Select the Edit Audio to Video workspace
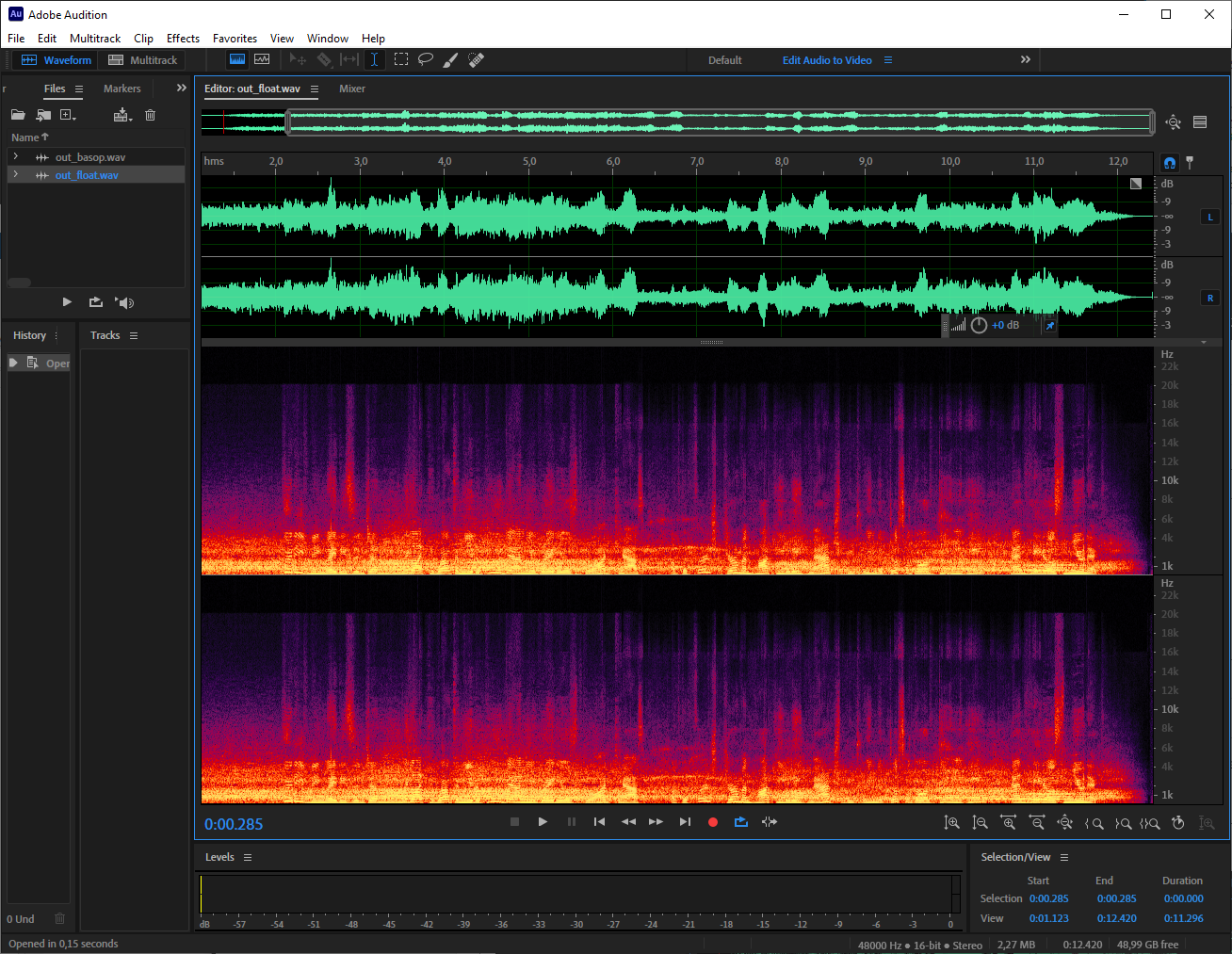 (827, 60)
